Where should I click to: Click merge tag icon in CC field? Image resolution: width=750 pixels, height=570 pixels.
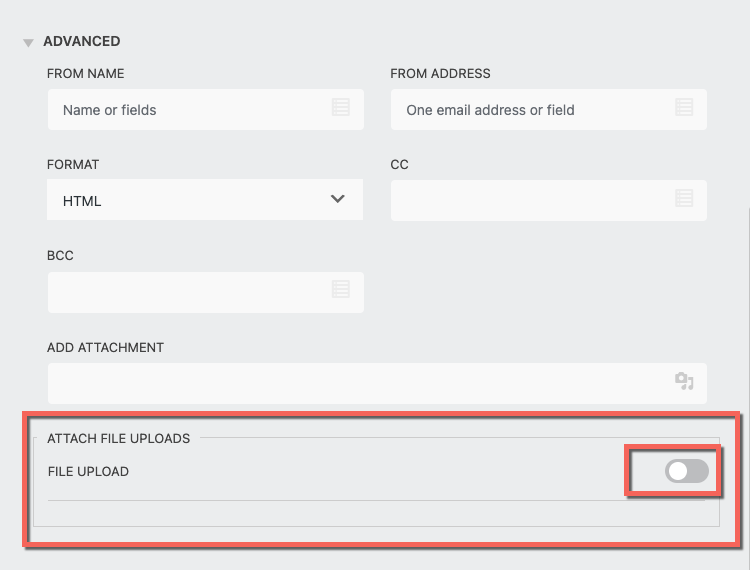[x=684, y=199]
